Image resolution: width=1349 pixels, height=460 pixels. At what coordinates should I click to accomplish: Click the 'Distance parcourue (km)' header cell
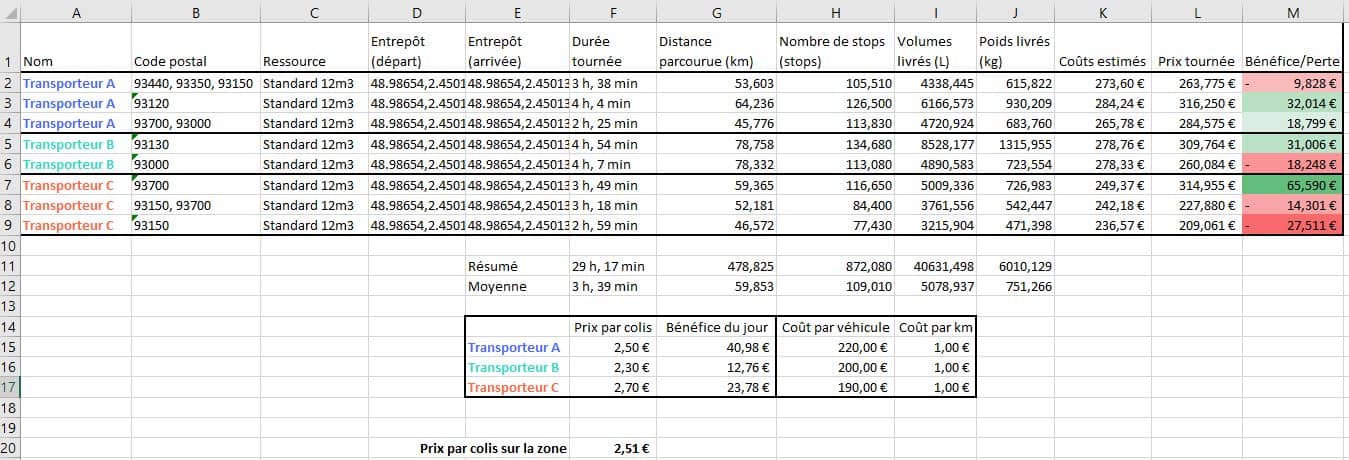pos(715,48)
